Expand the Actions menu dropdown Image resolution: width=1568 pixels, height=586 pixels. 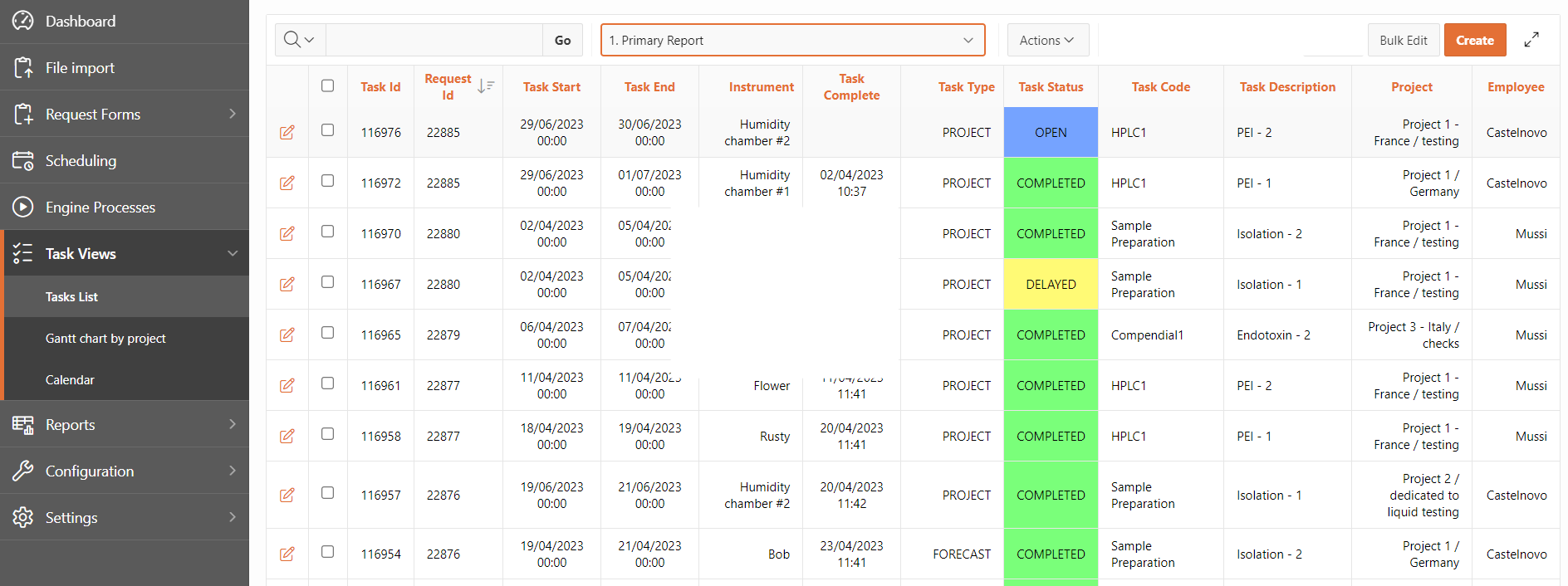[1047, 40]
